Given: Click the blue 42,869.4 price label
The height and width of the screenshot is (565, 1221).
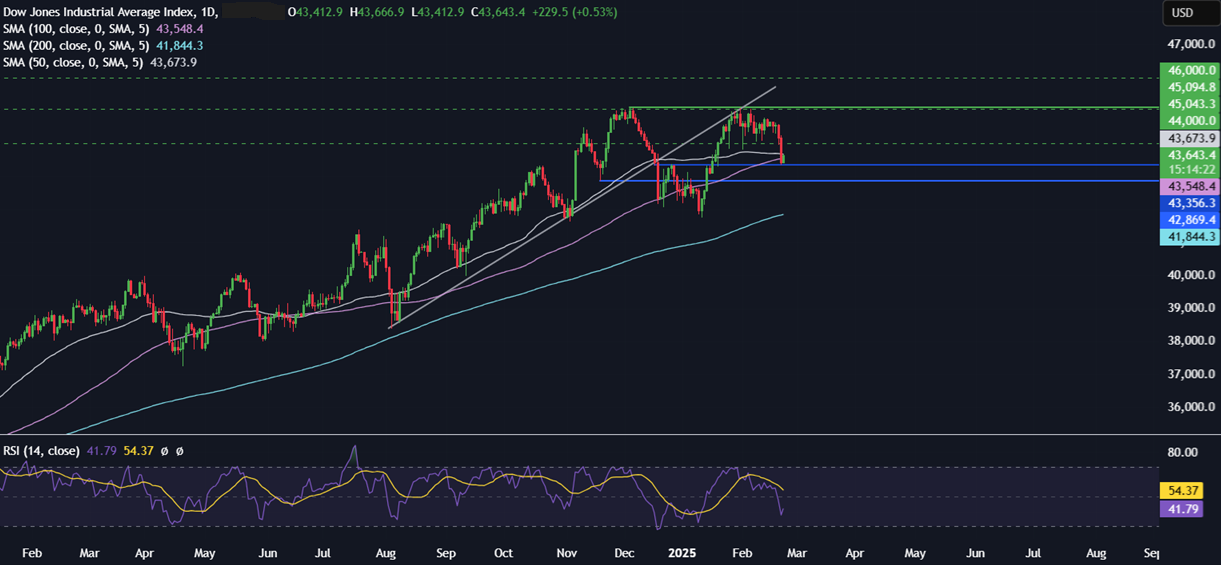Looking at the screenshot, I should pos(1188,220).
